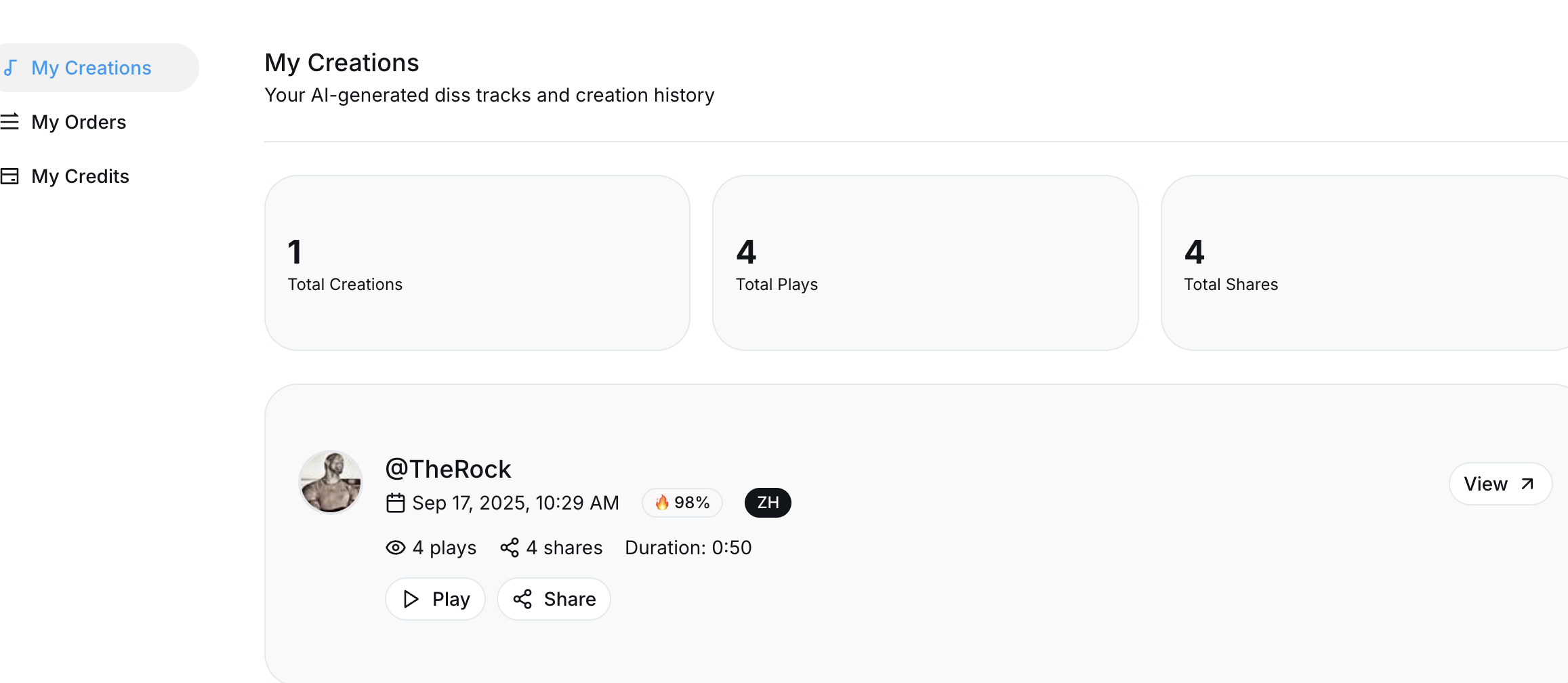Image resolution: width=1568 pixels, height=683 pixels.
Task: View the @TheRock creation details
Action: click(x=1500, y=484)
